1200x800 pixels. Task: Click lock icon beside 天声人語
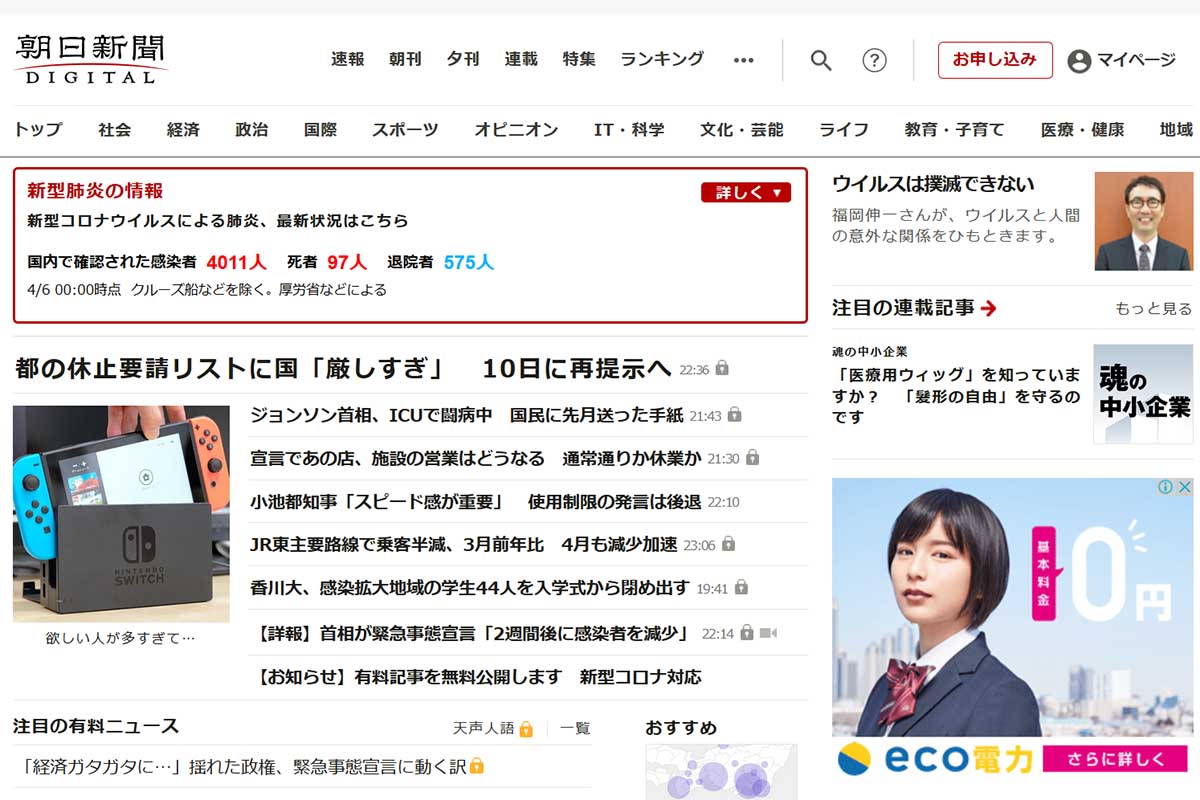tap(526, 729)
